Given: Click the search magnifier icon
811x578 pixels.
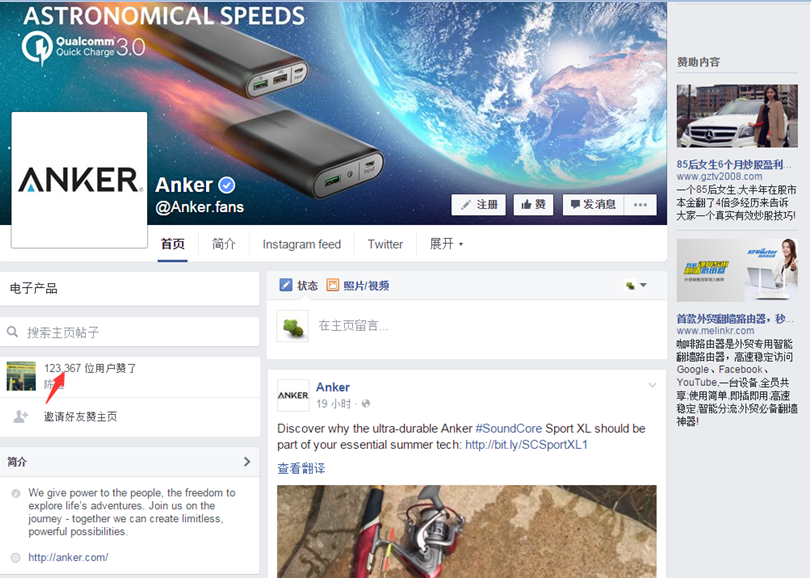Looking at the screenshot, I should (x=12, y=332).
